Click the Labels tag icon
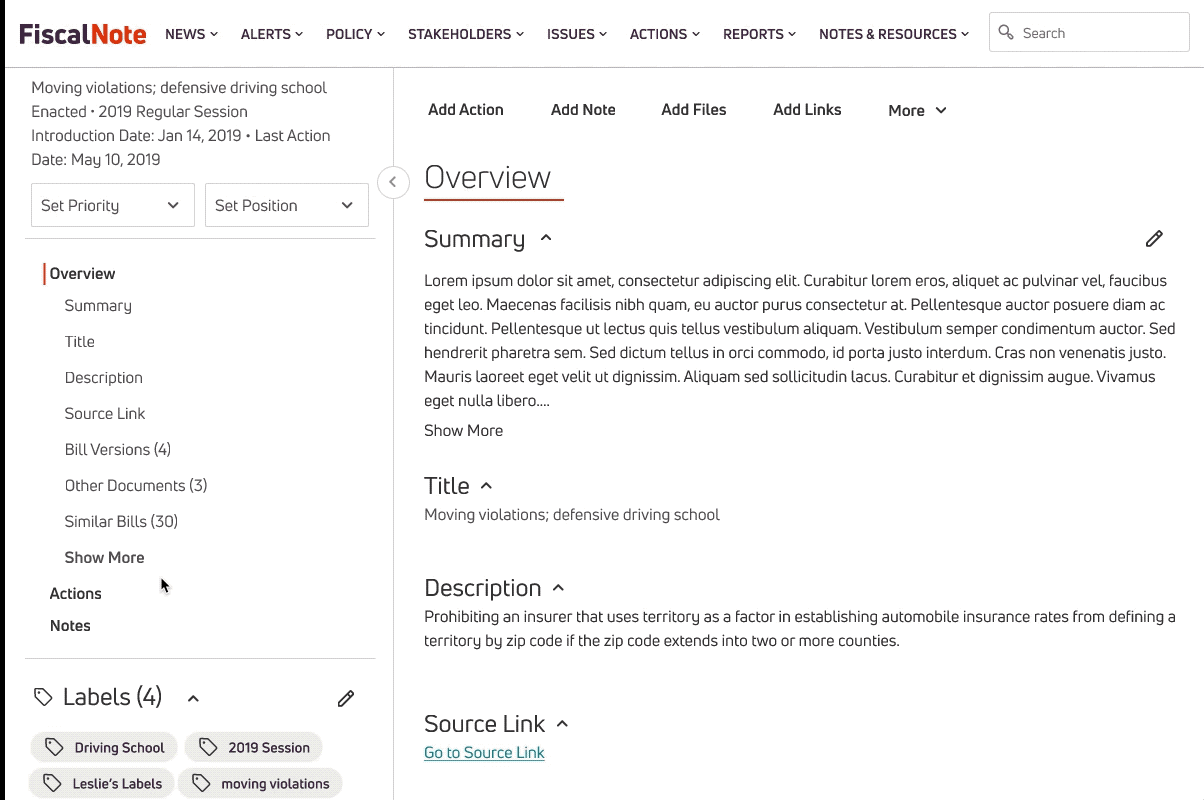The width and height of the screenshot is (1204, 800). pos(43,697)
